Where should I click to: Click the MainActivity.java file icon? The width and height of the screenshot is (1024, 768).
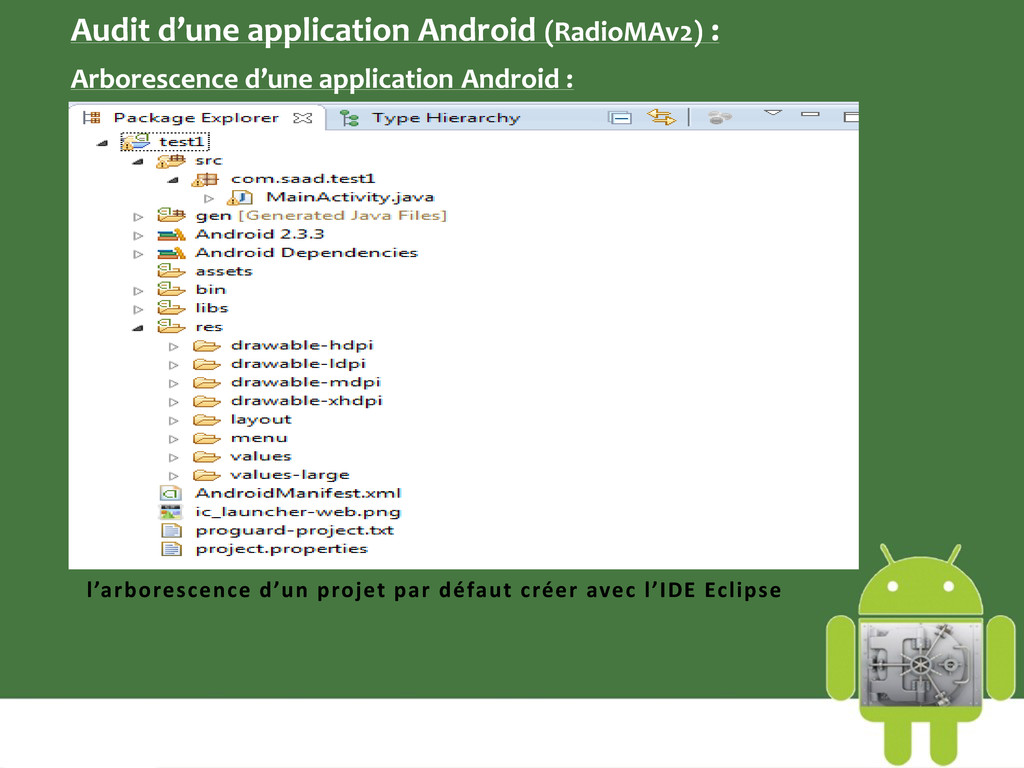(x=240, y=197)
